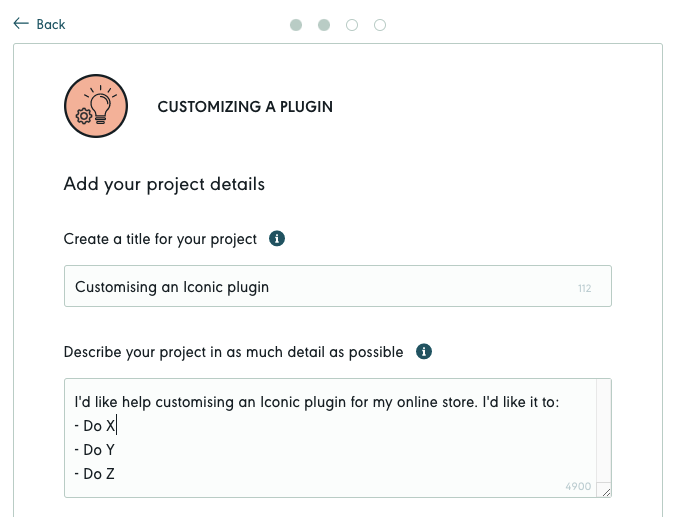Image resolution: width=676 pixels, height=517 pixels.
Task: Jump to the third progress step dot
Action: pos(352,25)
